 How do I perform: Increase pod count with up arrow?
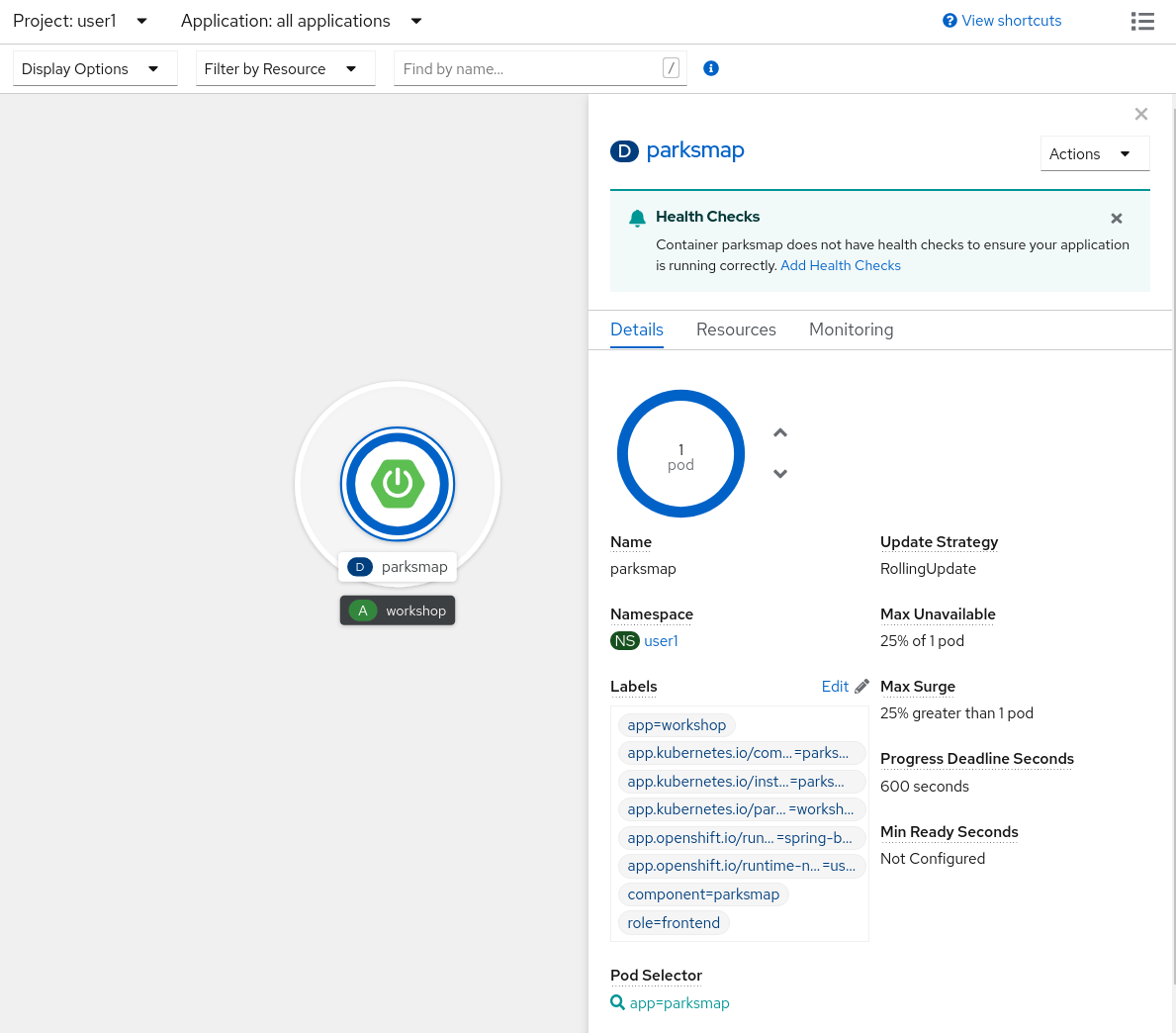tap(780, 433)
